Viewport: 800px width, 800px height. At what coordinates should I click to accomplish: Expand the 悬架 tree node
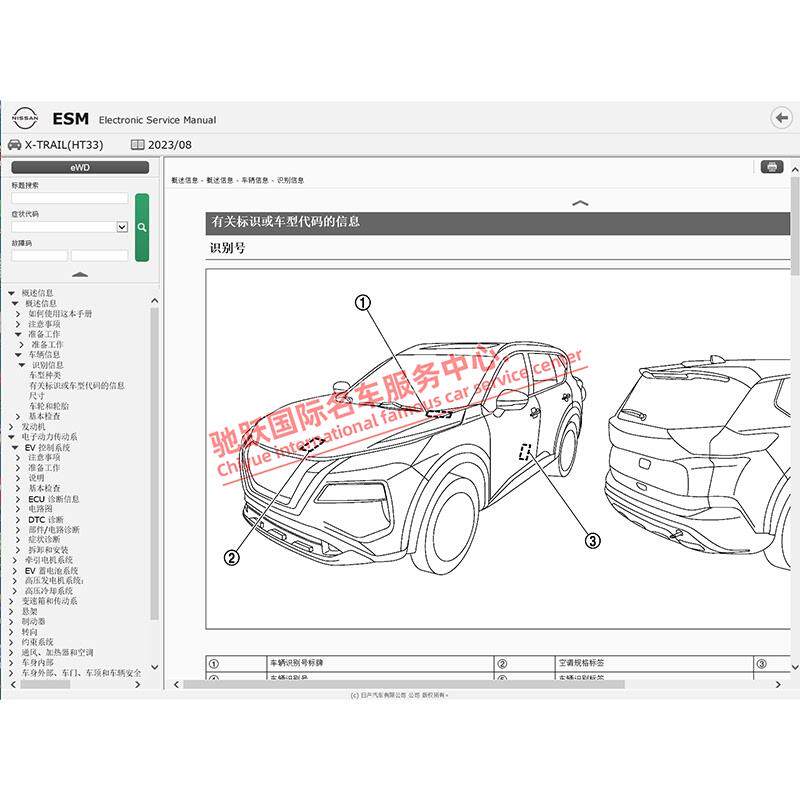(11, 611)
